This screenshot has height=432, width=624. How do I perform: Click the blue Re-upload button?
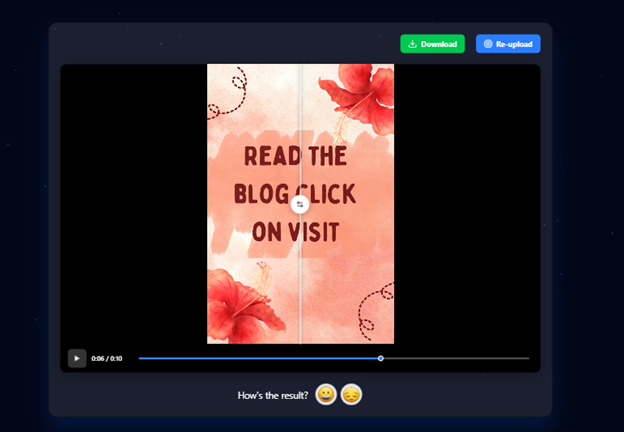tap(508, 44)
